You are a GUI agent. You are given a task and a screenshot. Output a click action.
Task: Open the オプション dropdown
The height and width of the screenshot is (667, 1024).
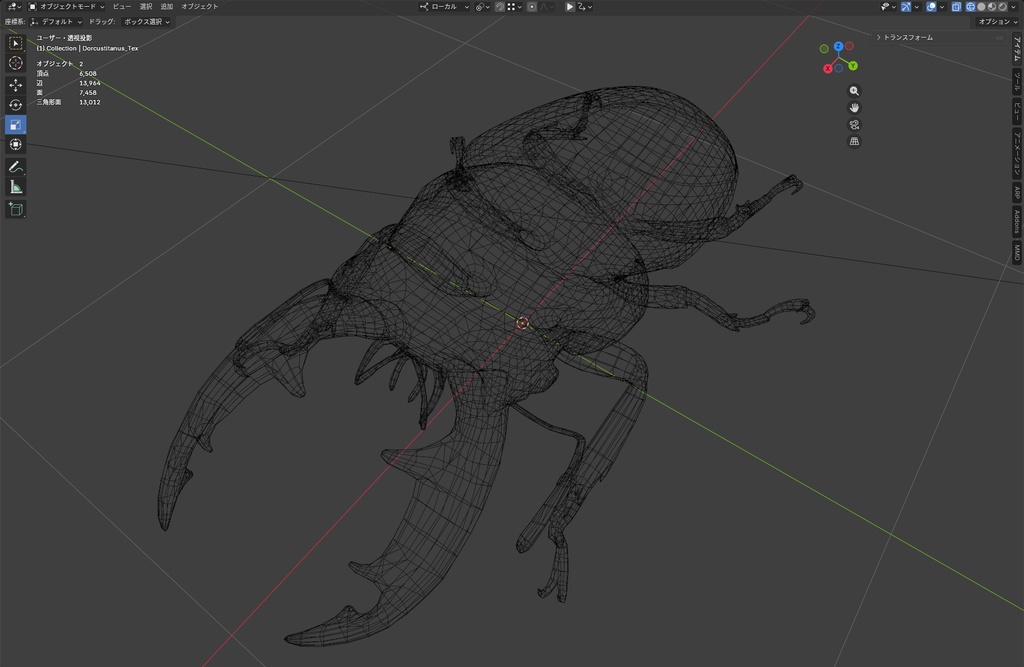[x=997, y=22]
